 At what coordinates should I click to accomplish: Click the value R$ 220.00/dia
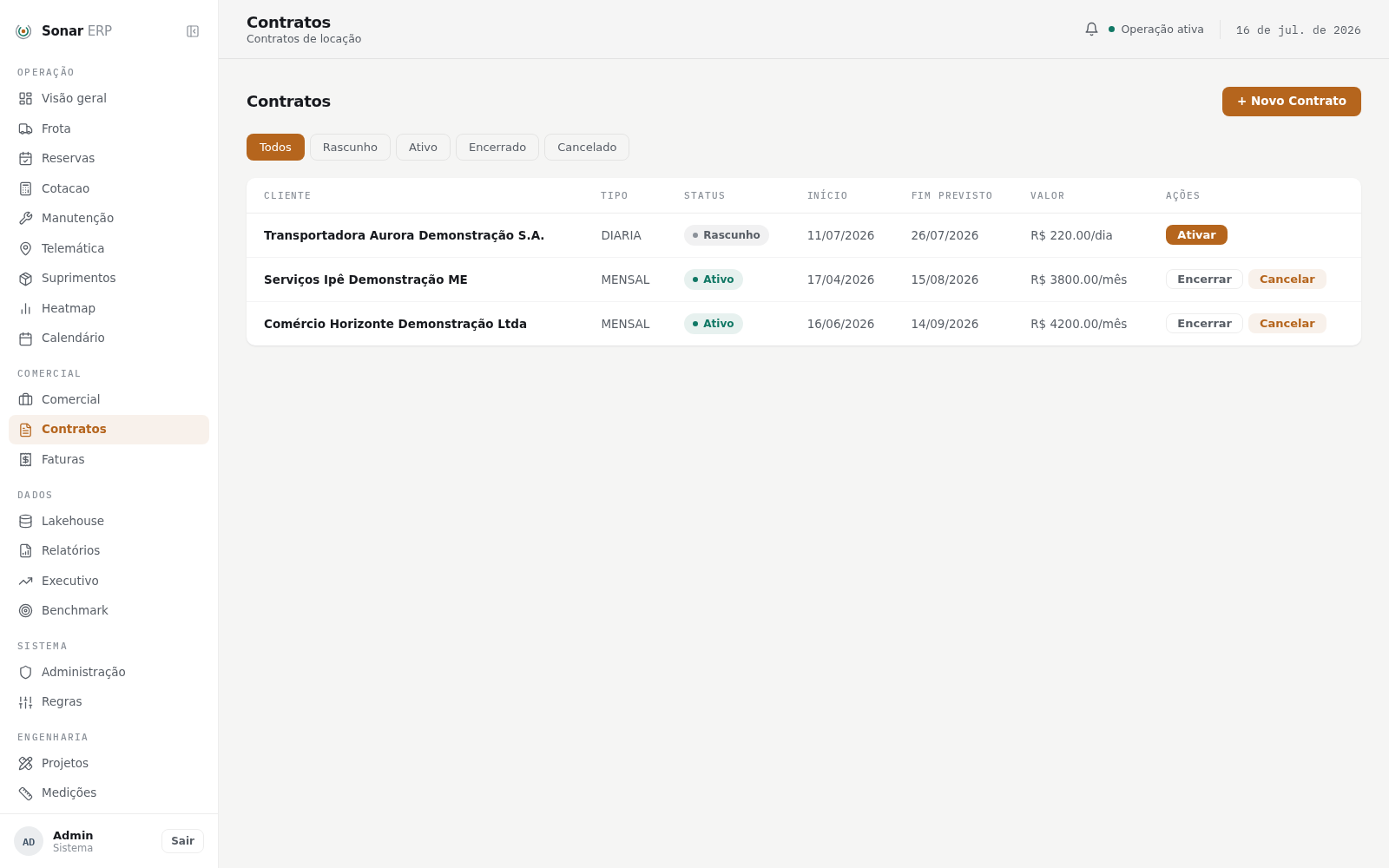coord(1071,235)
